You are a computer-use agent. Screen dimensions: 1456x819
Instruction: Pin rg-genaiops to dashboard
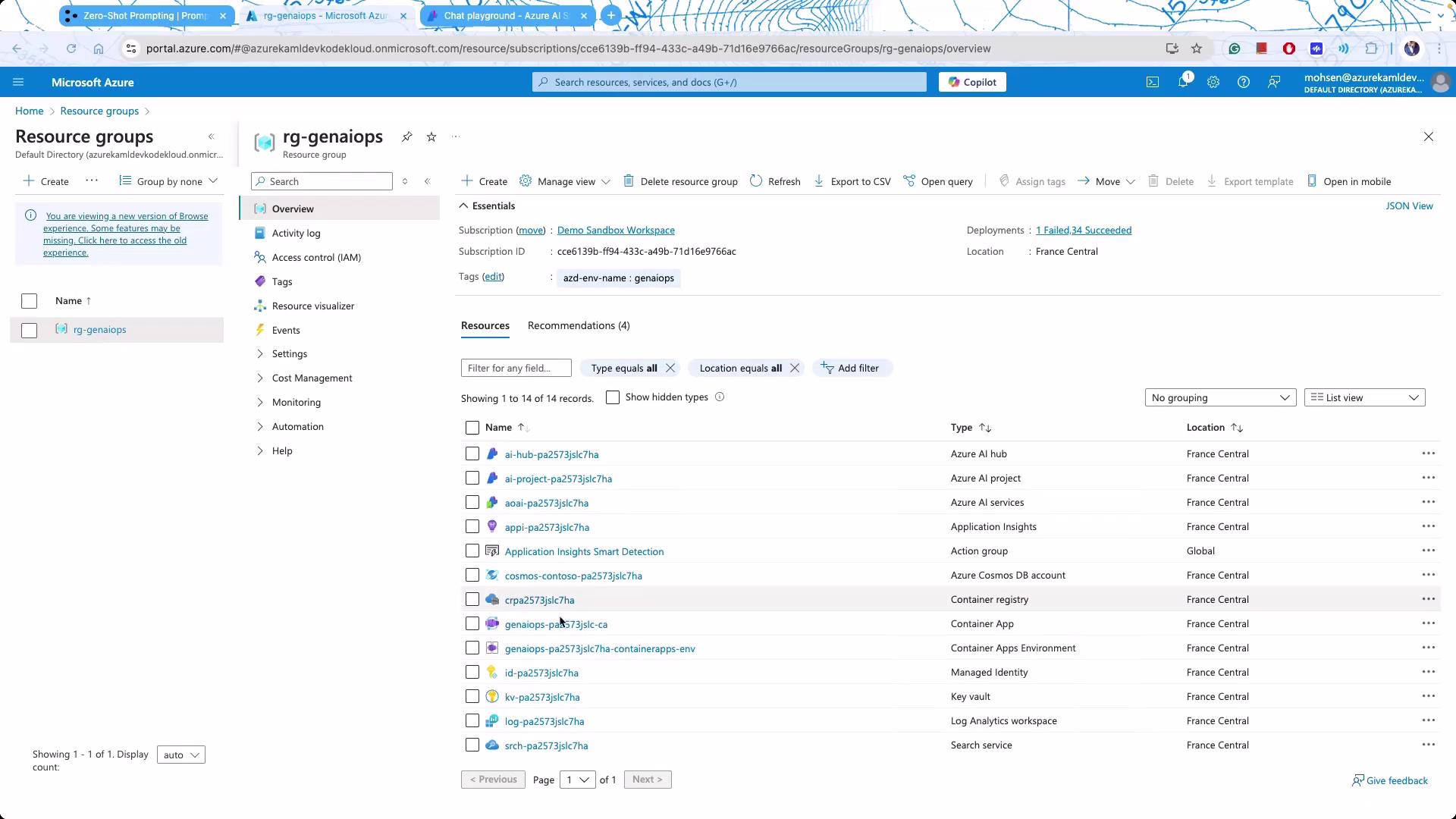pyautogui.click(x=407, y=136)
